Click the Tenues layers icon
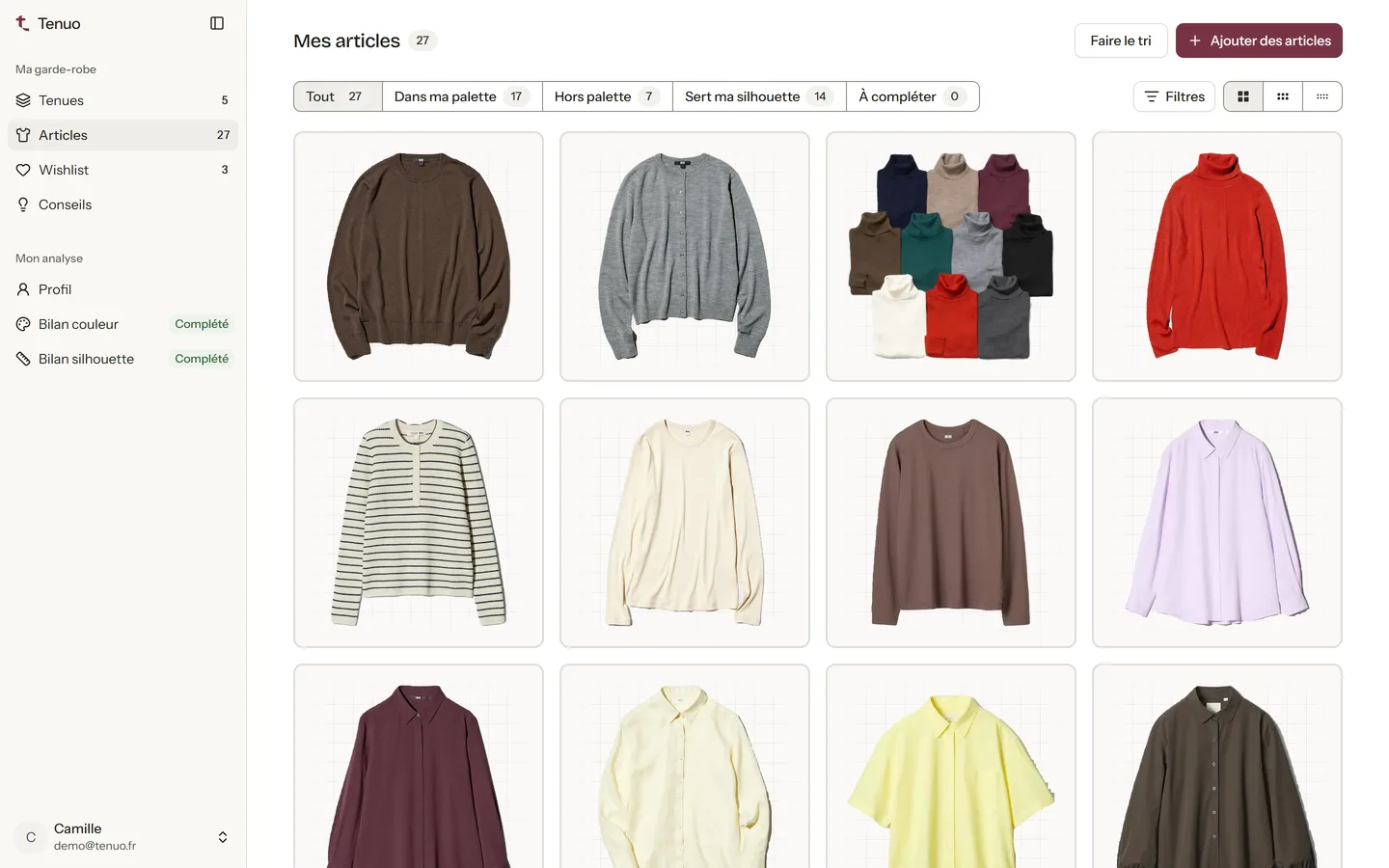This screenshot has width=1389, height=868. point(23,100)
